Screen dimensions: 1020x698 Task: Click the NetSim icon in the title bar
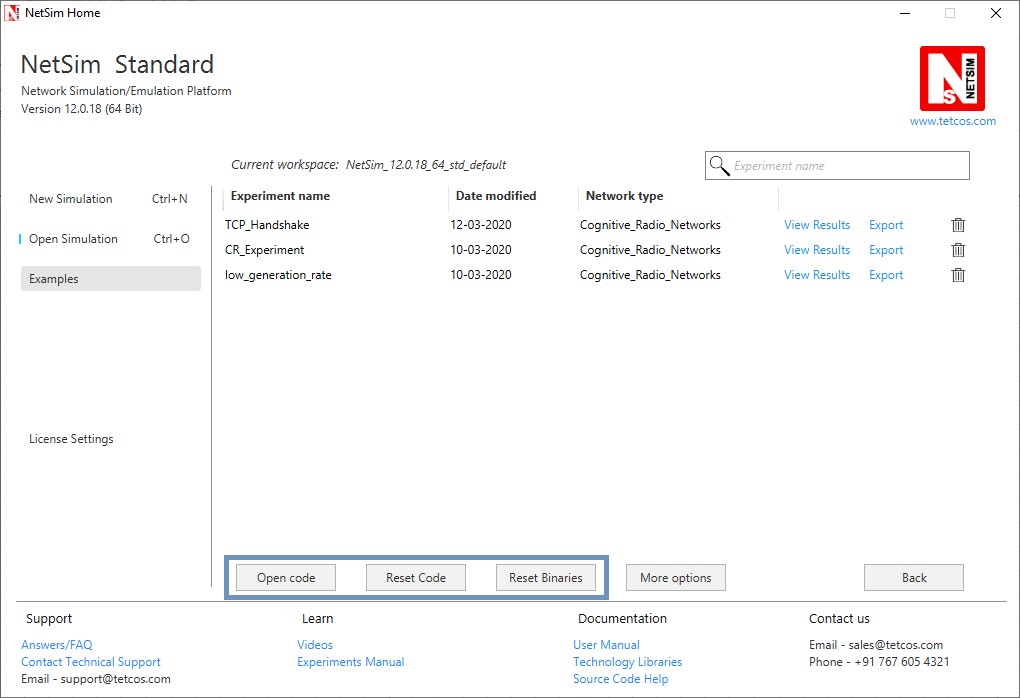12,12
